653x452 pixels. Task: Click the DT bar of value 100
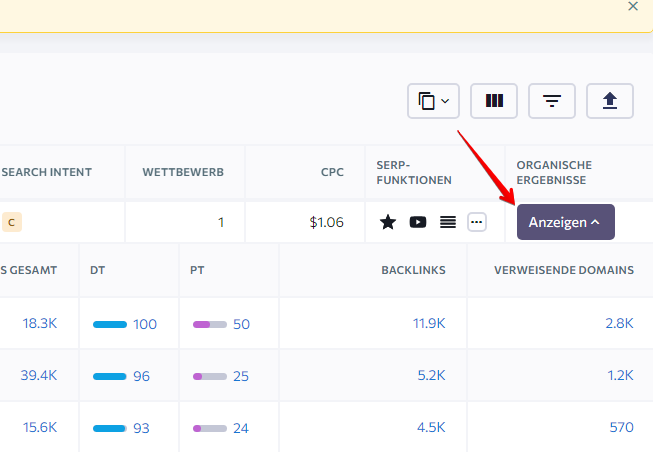click(110, 325)
